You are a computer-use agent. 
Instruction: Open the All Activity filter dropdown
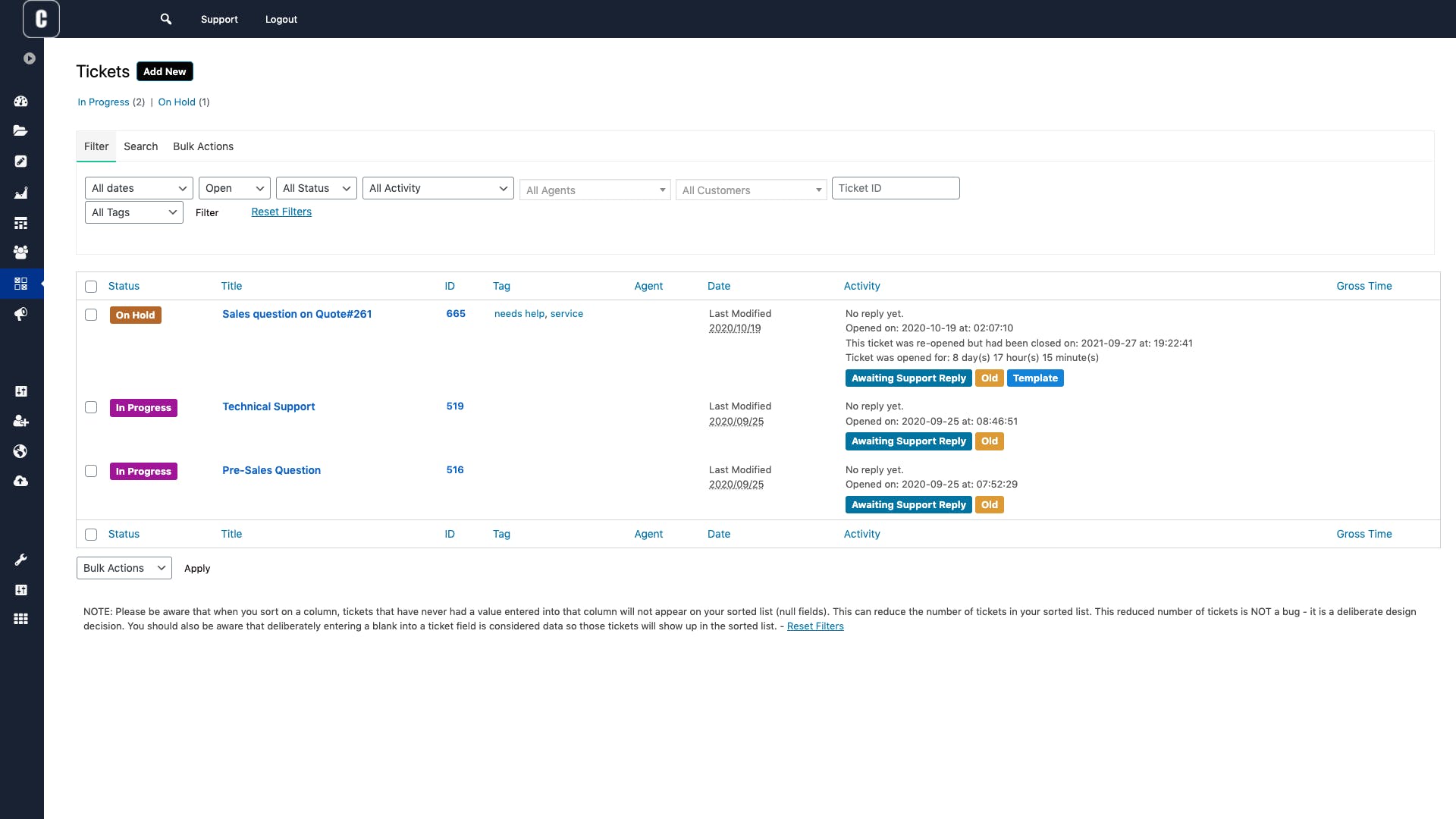(438, 188)
